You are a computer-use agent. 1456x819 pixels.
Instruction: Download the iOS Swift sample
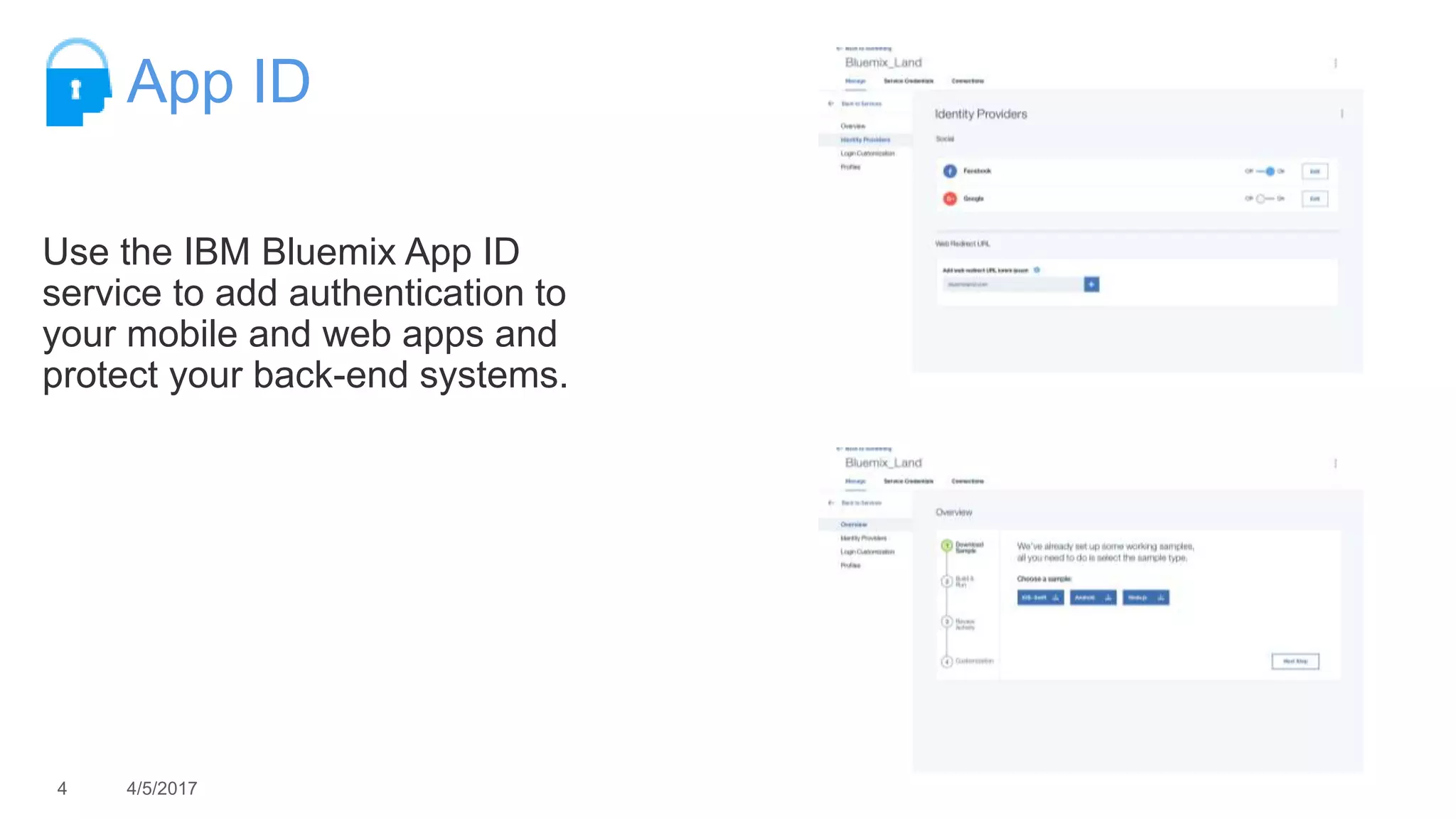(1040, 598)
